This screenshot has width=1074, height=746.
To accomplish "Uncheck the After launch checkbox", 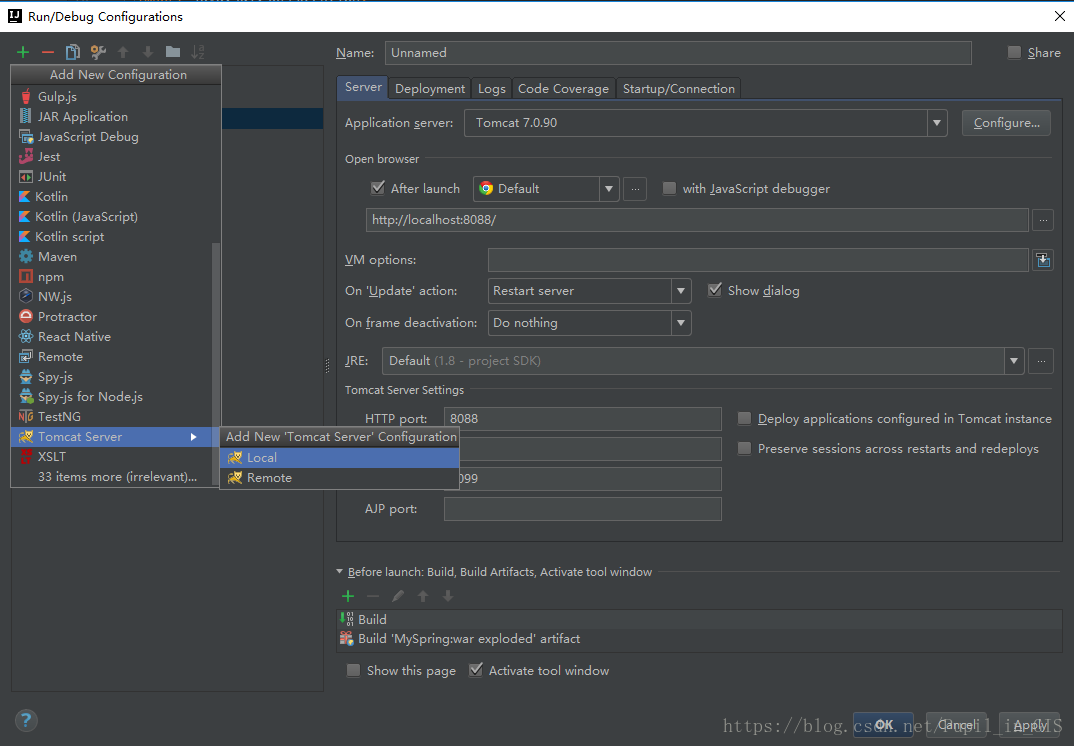I will (x=377, y=188).
